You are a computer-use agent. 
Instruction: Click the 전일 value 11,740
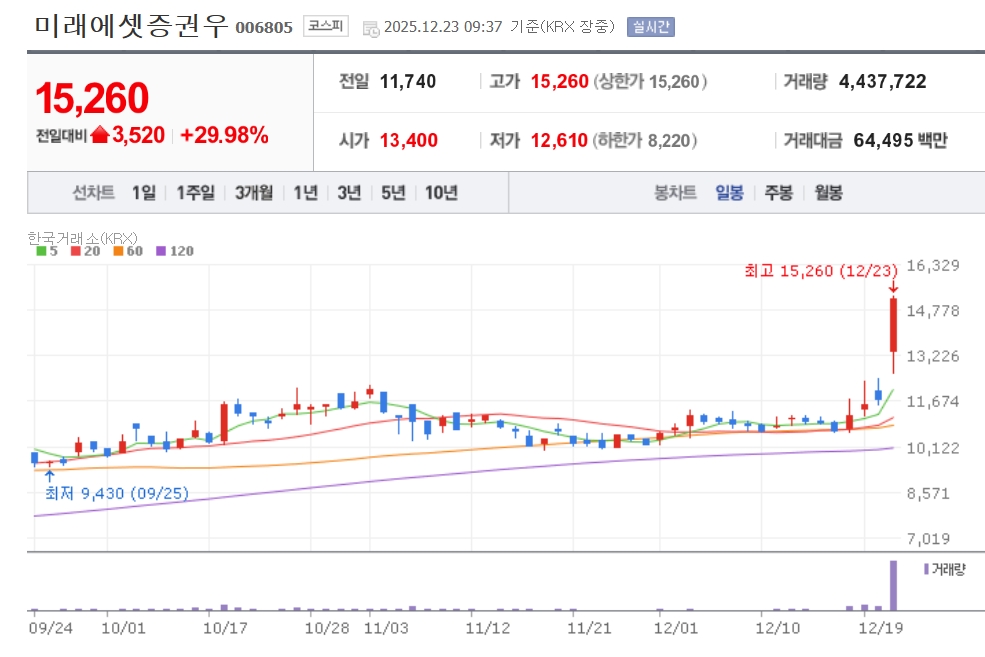pyautogui.click(x=408, y=81)
